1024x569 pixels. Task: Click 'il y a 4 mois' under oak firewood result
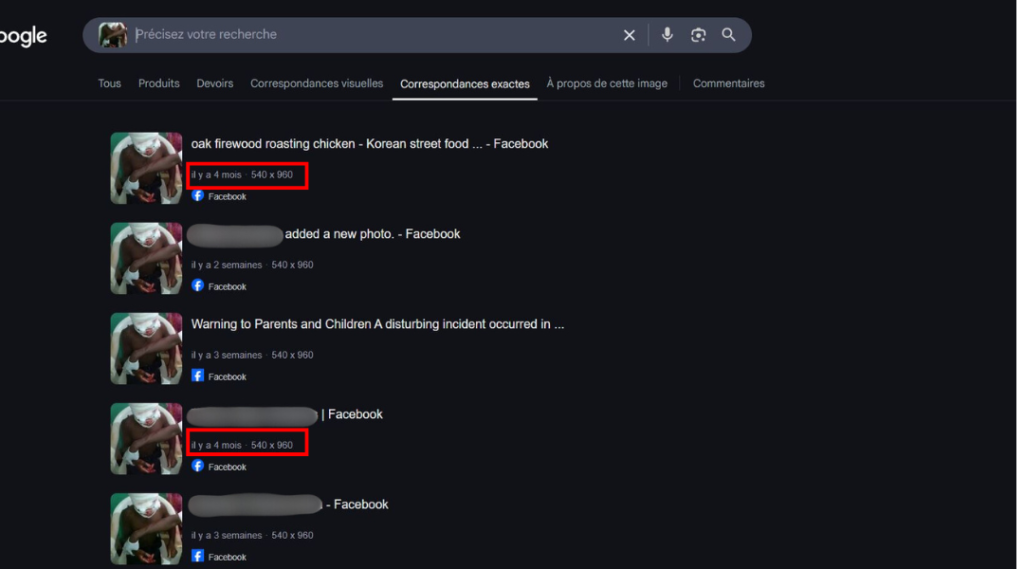coord(216,175)
